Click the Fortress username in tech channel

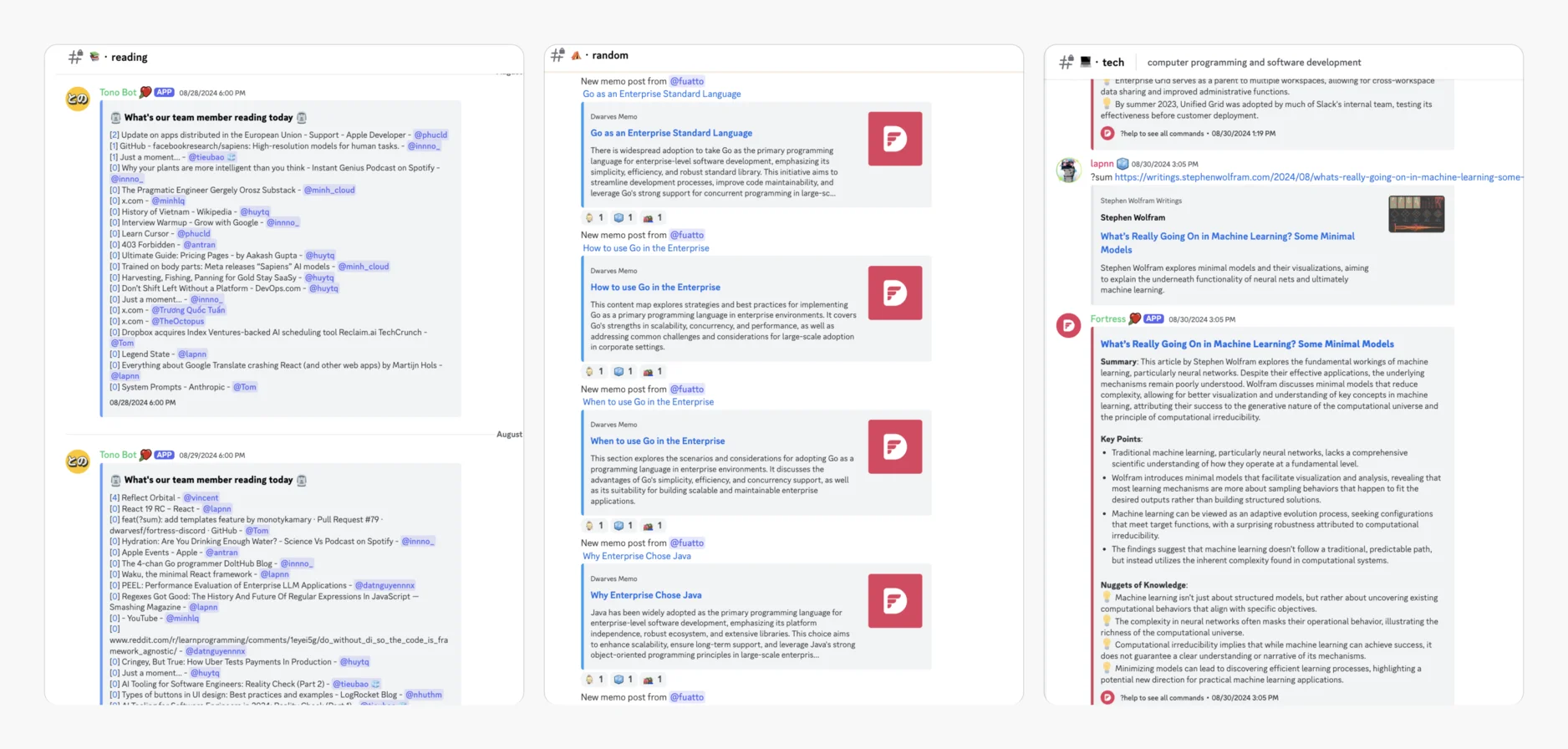click(1108, 318)
